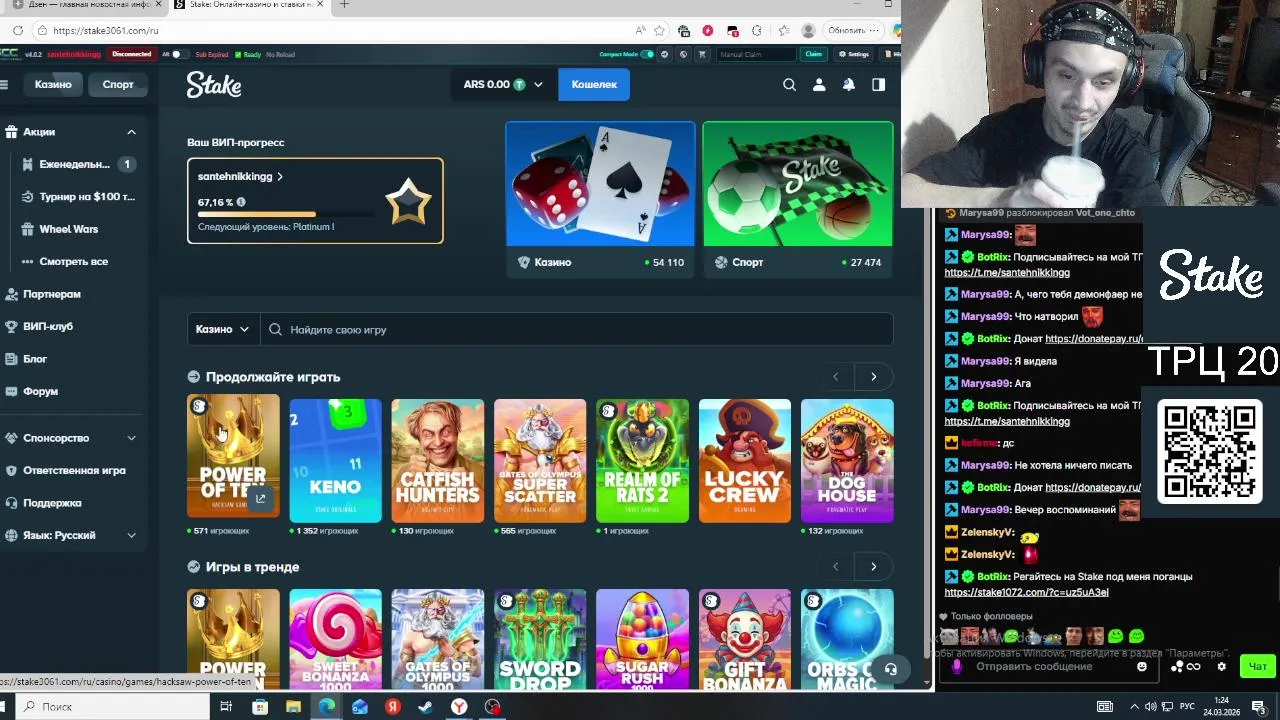This screenshot has height=720, width=1280.
Task: Expand the Спонсорство sidebar section
Action: click(x=131, y=438)
